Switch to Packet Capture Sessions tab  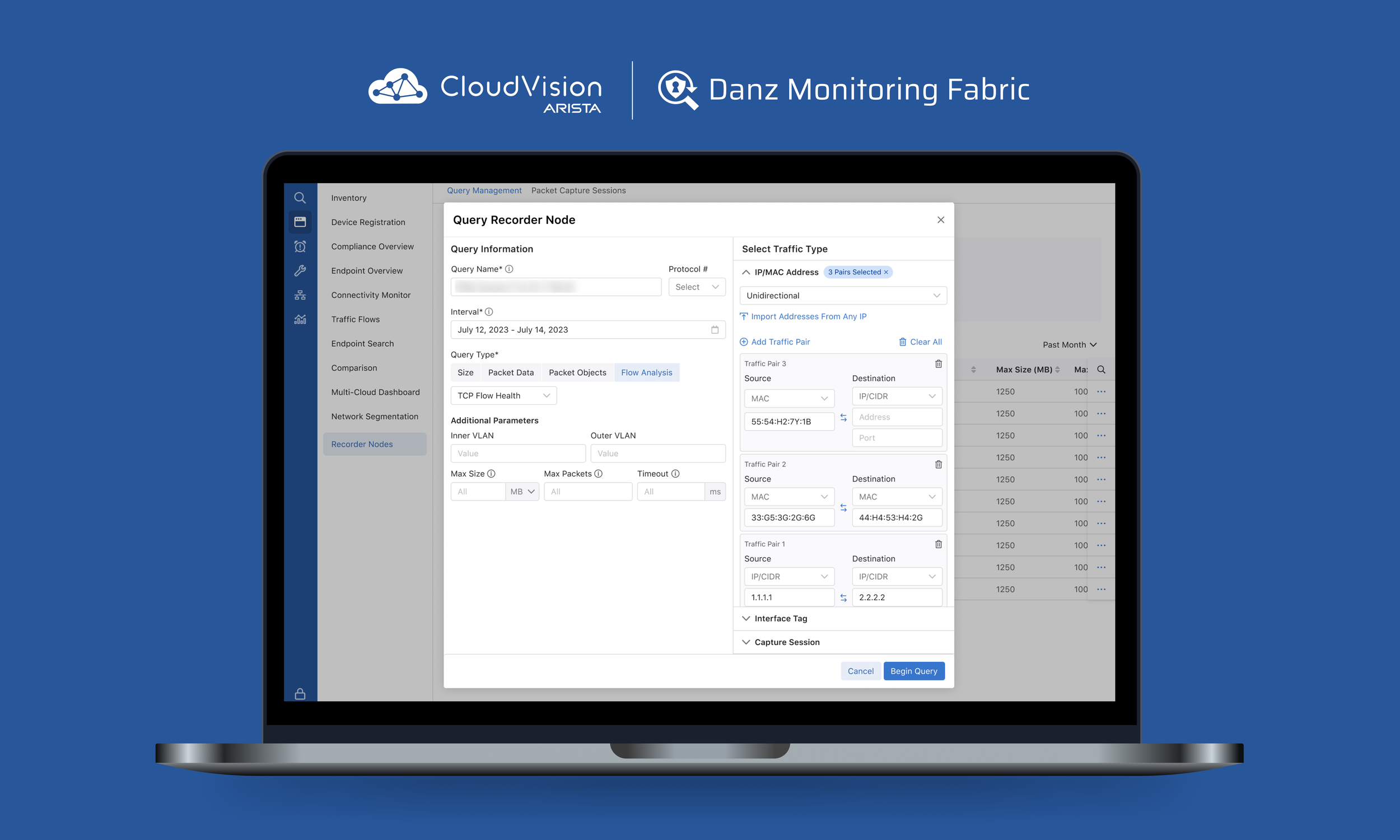tap(578, 190)
